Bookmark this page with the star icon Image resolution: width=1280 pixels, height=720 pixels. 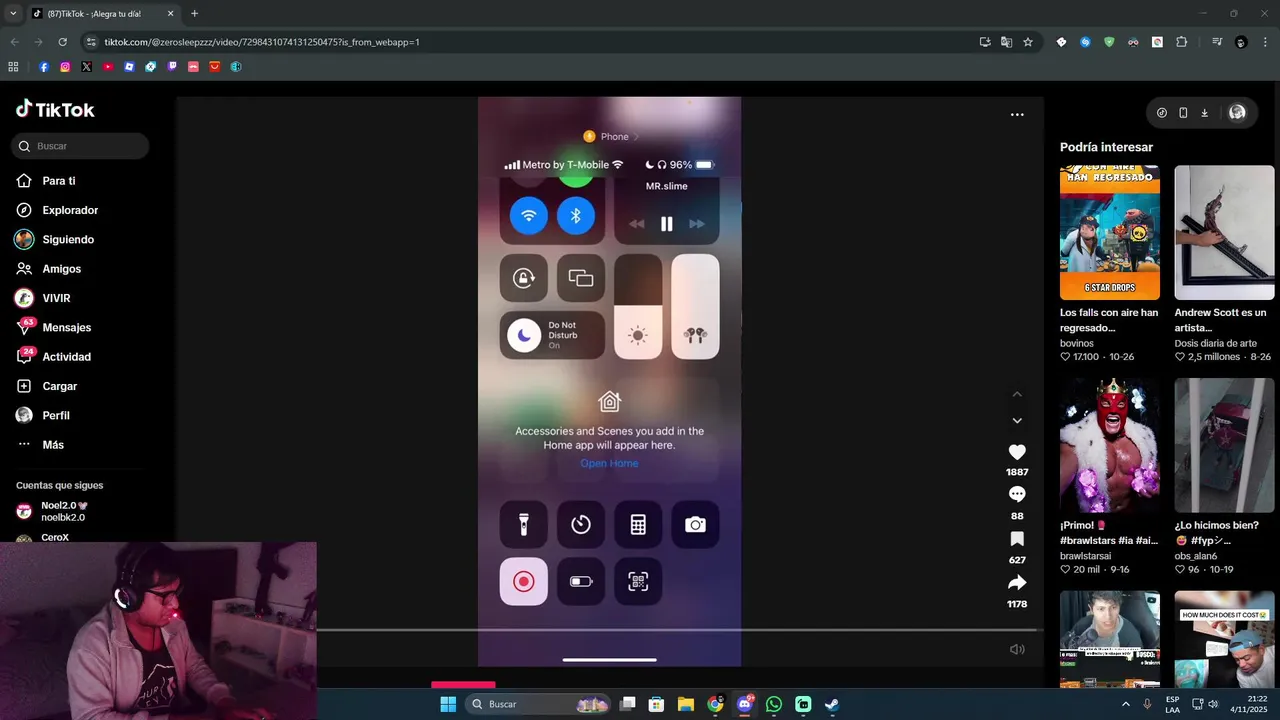pos(1028,42)
